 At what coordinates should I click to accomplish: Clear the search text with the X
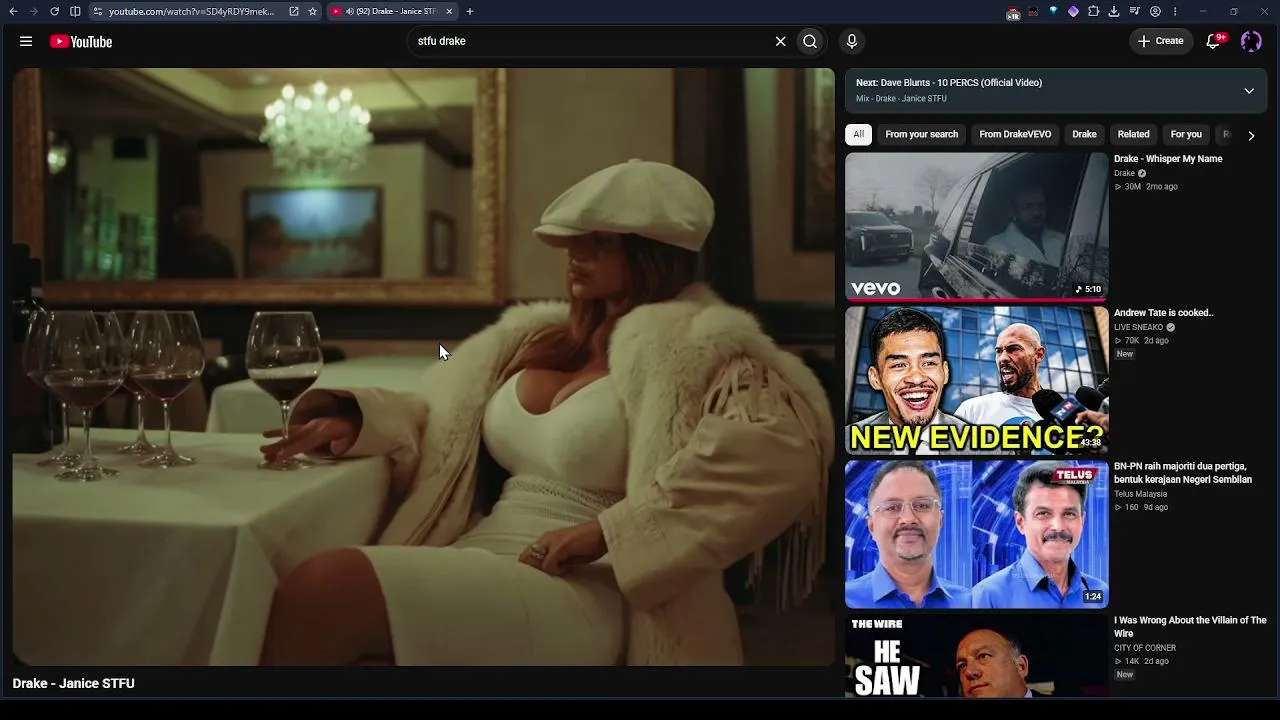780,41
